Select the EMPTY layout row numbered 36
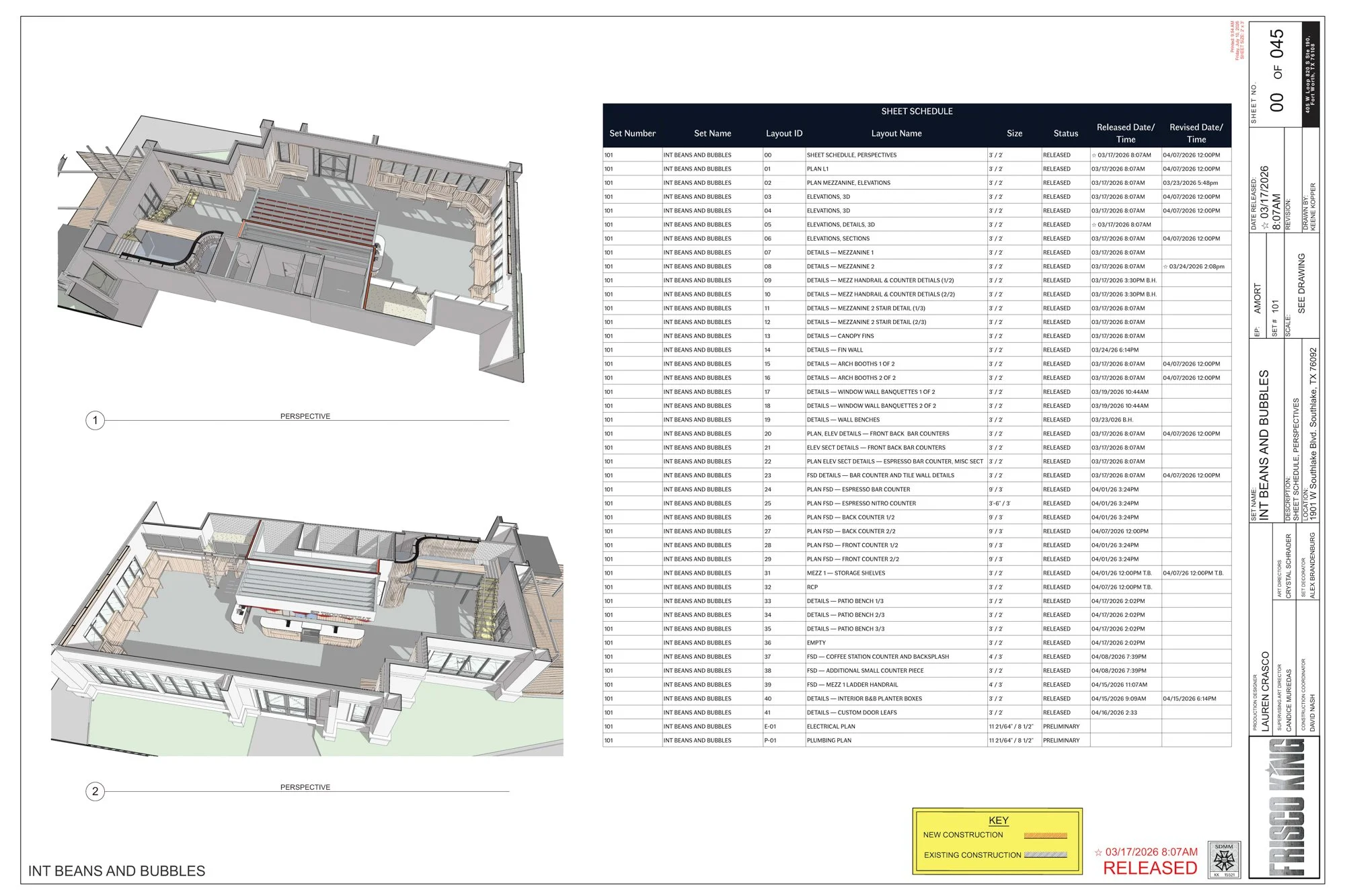This screenshot has width=1345, height=896. coord(917,643)
